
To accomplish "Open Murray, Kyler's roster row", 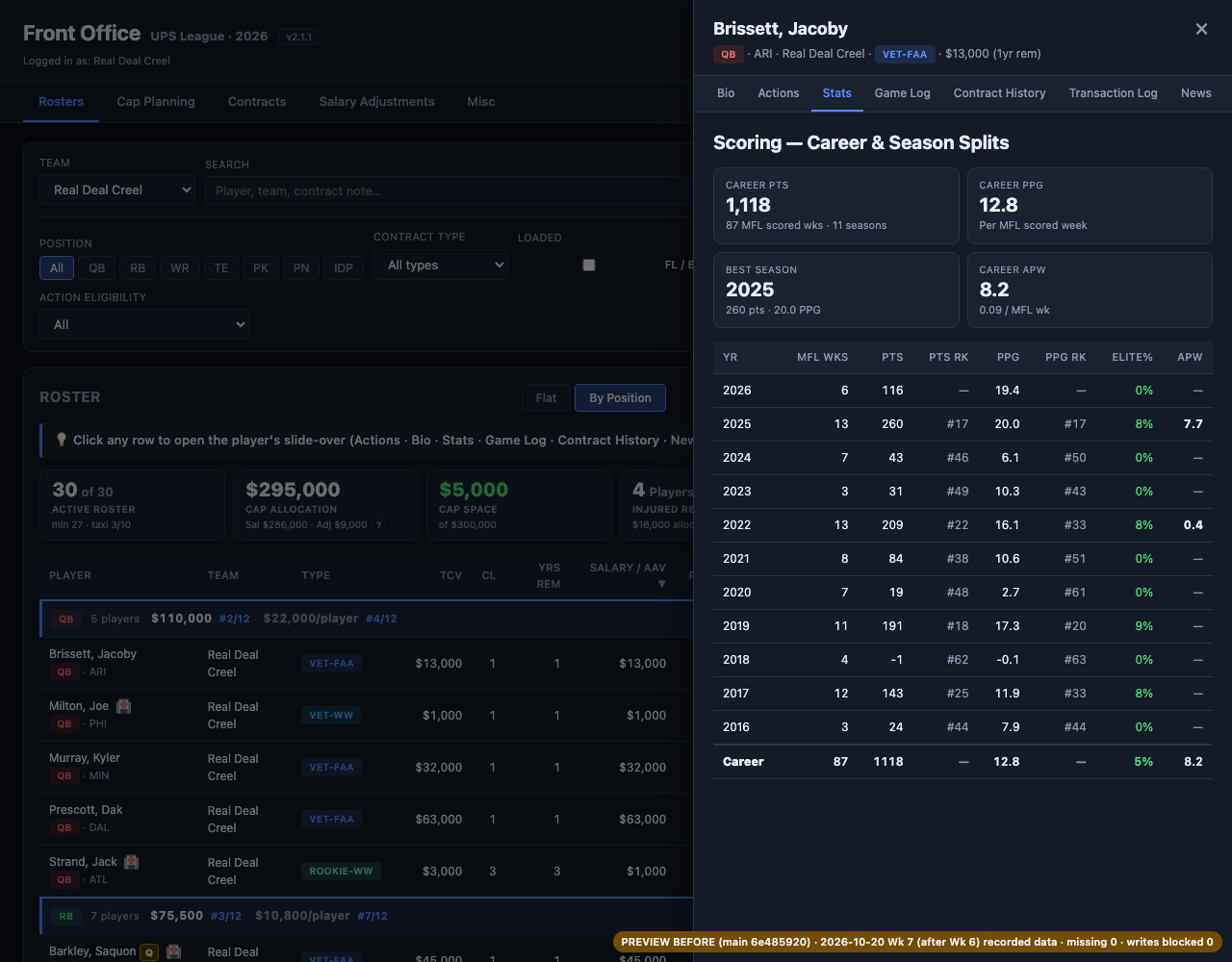I will 366,768.
